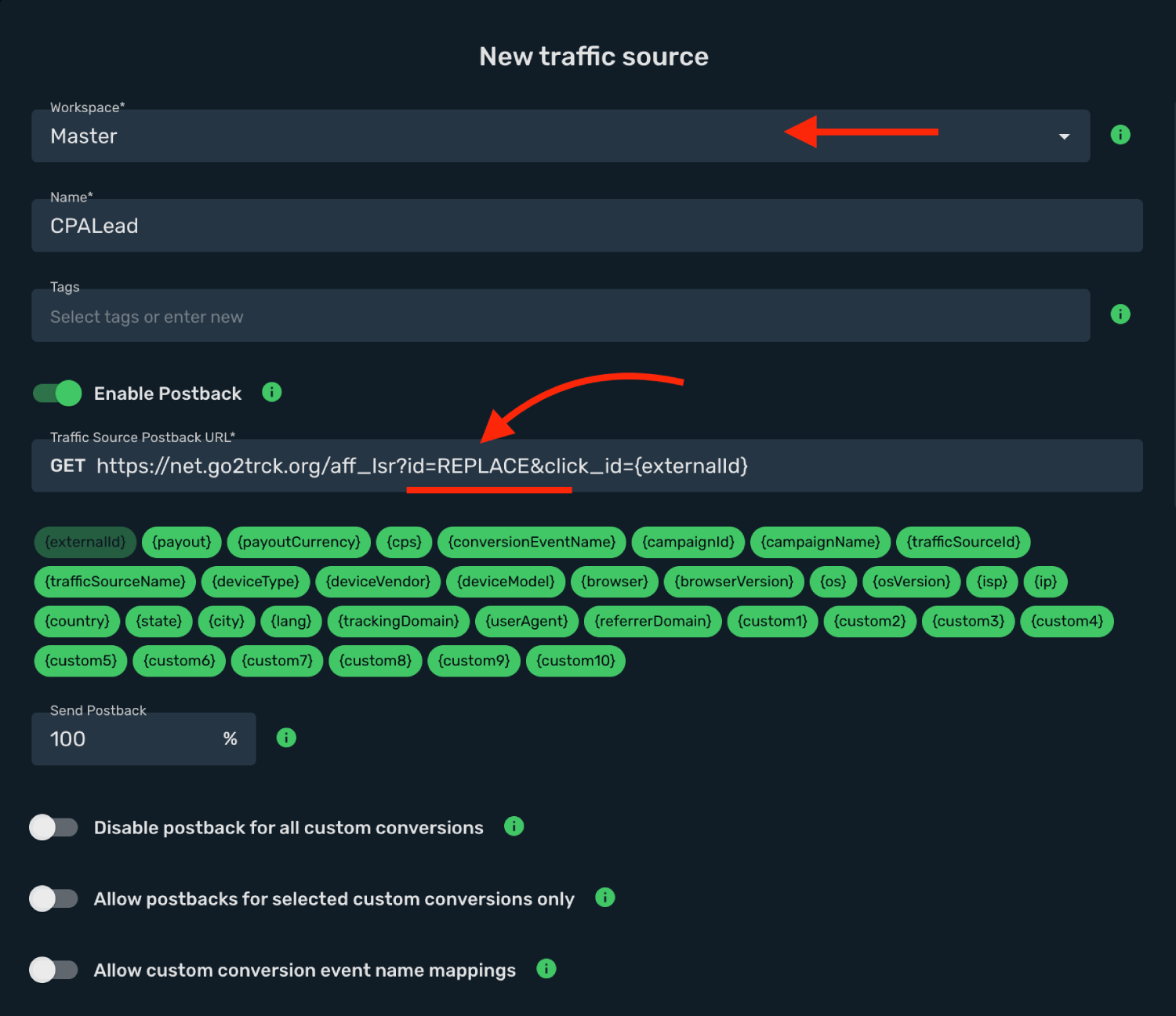Insert the {campaignName} token
The height and width of the screenshot is (1016, 1176).
(x=821, y=542)
